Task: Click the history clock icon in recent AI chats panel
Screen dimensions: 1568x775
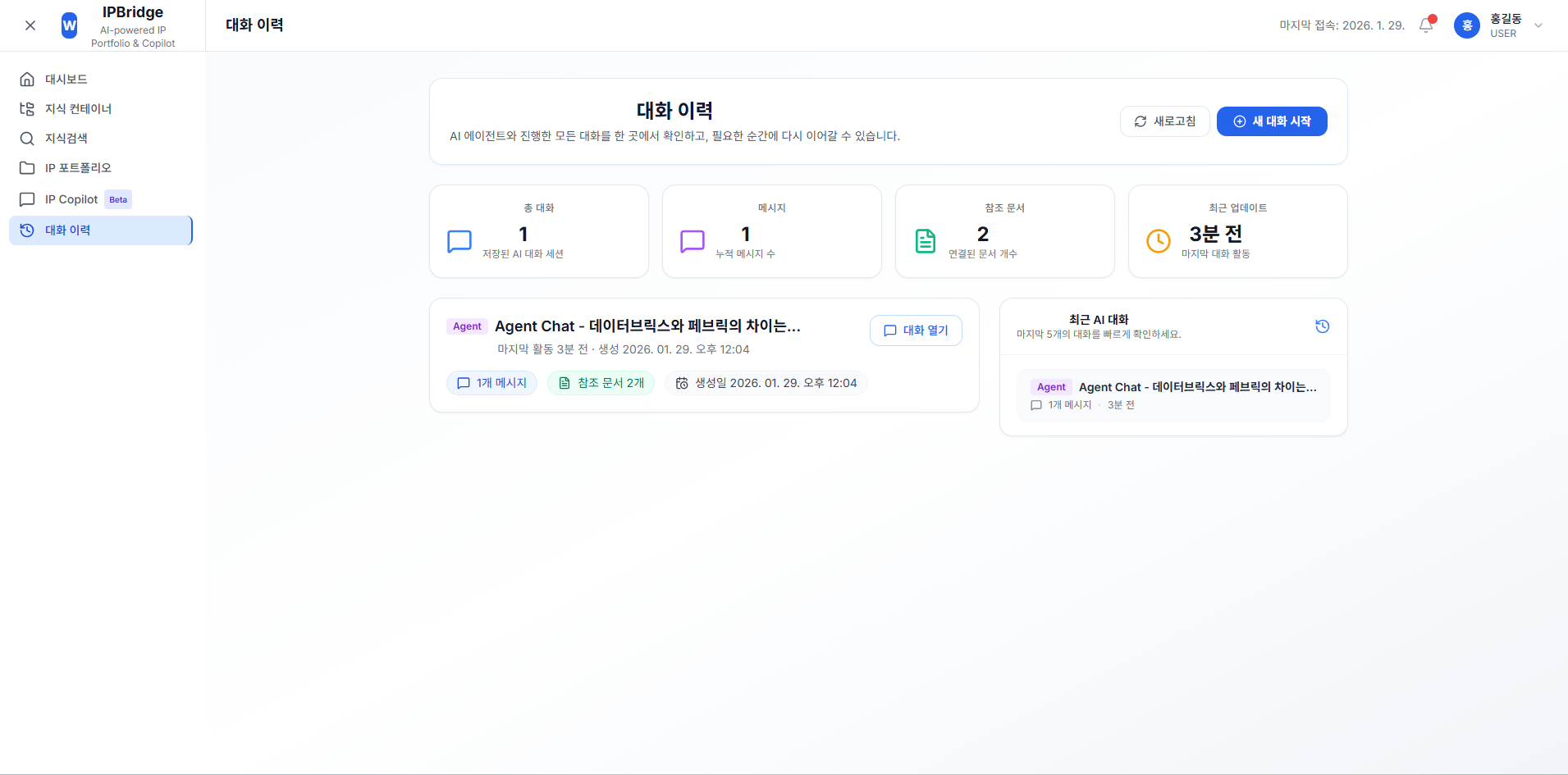Action: tap(1322, 326)
